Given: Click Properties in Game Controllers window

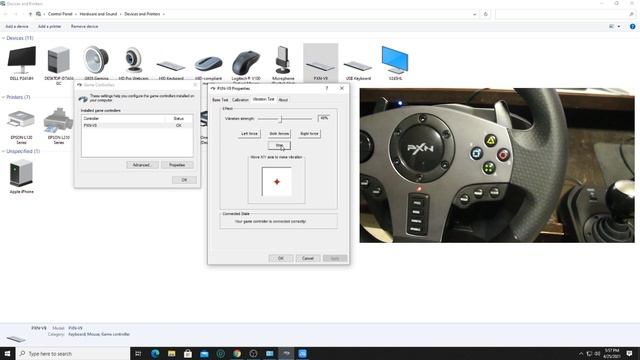Looking at the screenshot, I should click(177, 165).
